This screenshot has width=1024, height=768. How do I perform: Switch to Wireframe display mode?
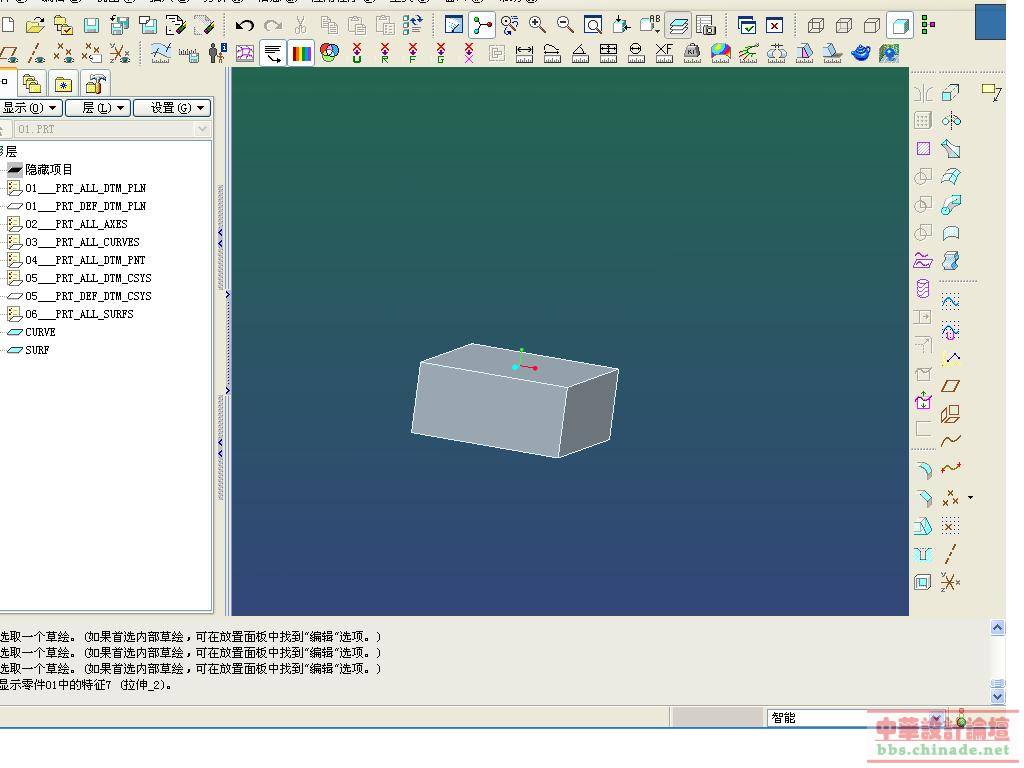coord(816,25)
